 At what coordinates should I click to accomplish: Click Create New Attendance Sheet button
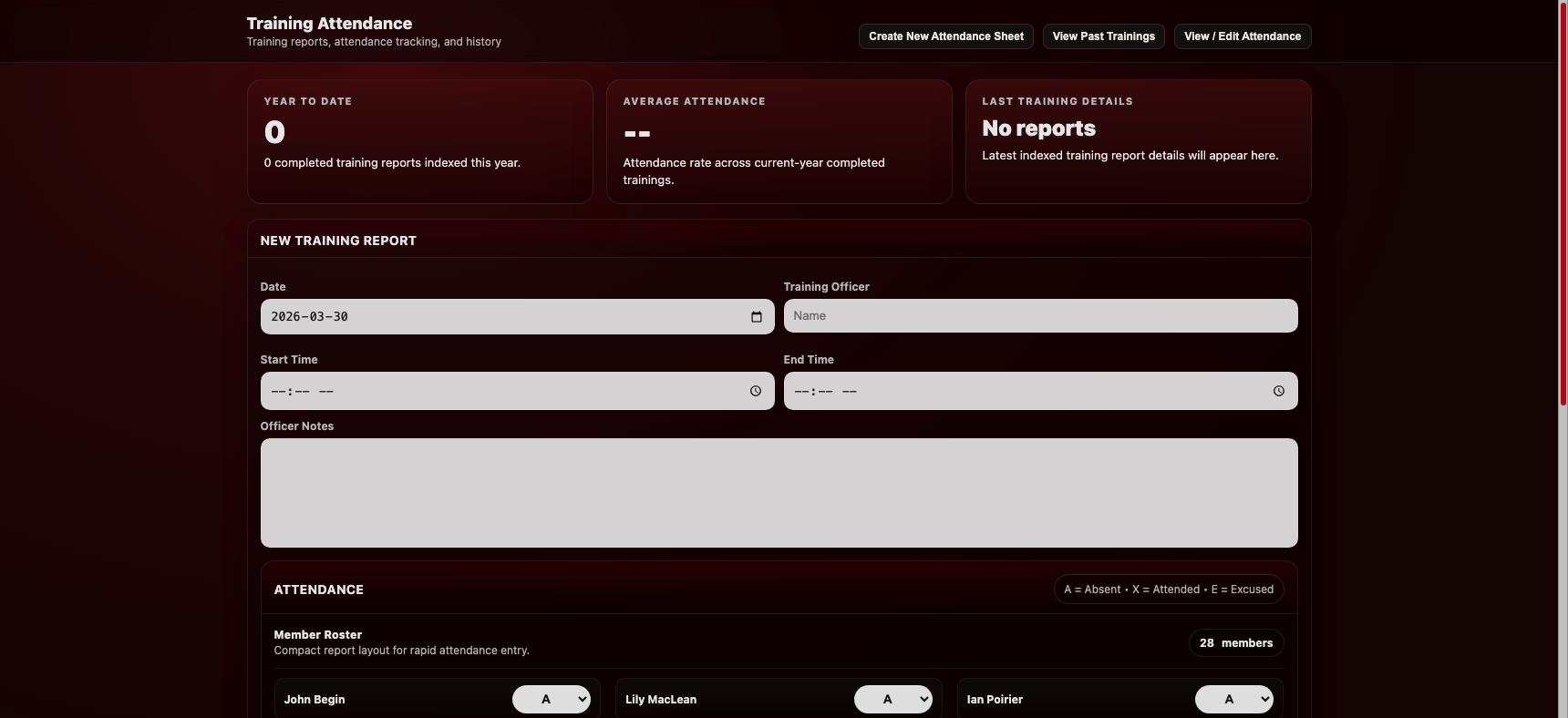945,36
